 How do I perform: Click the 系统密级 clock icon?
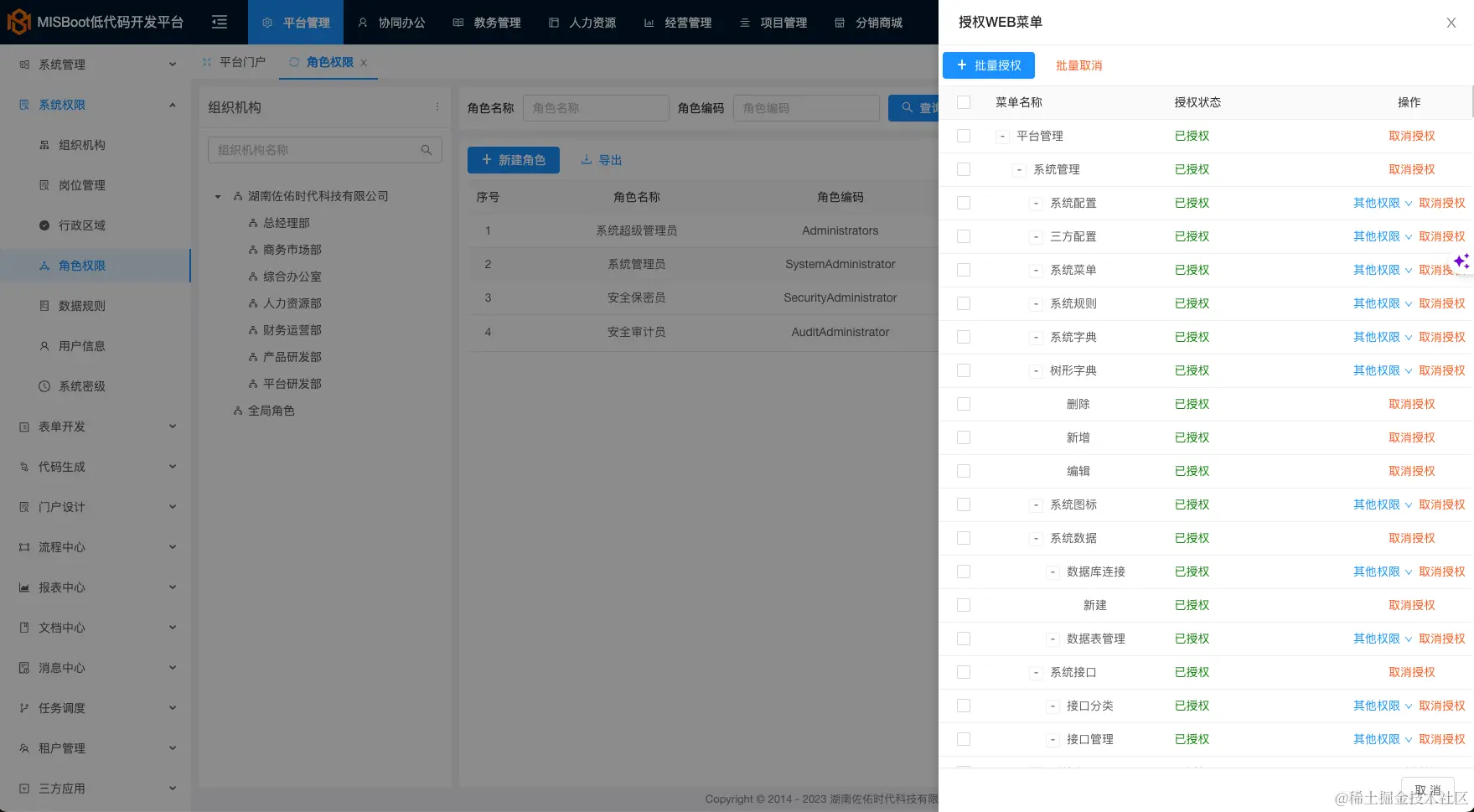tap(44, 385)
